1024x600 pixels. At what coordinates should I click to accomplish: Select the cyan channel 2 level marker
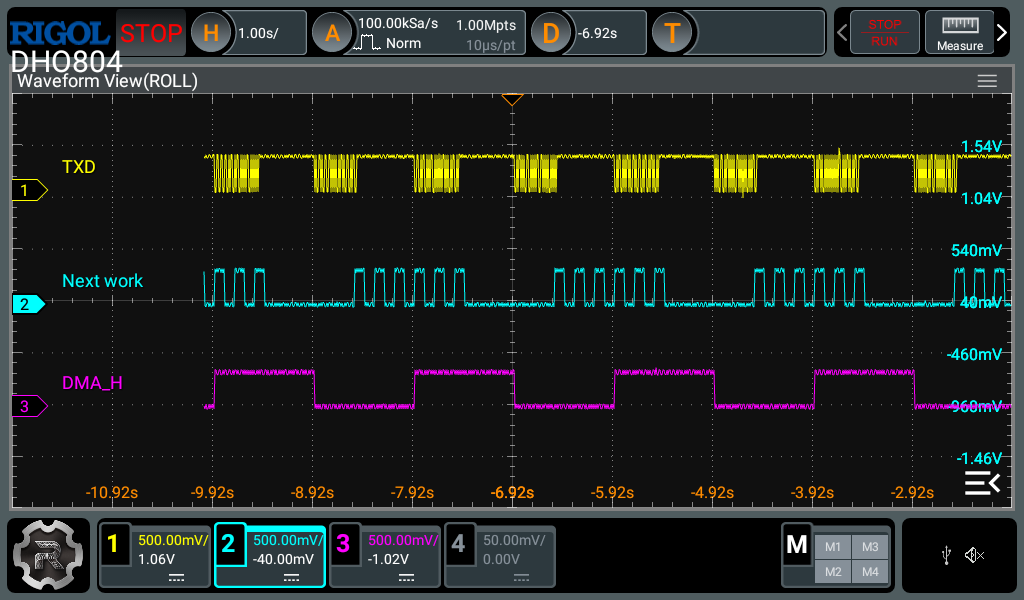coord(28,304)
